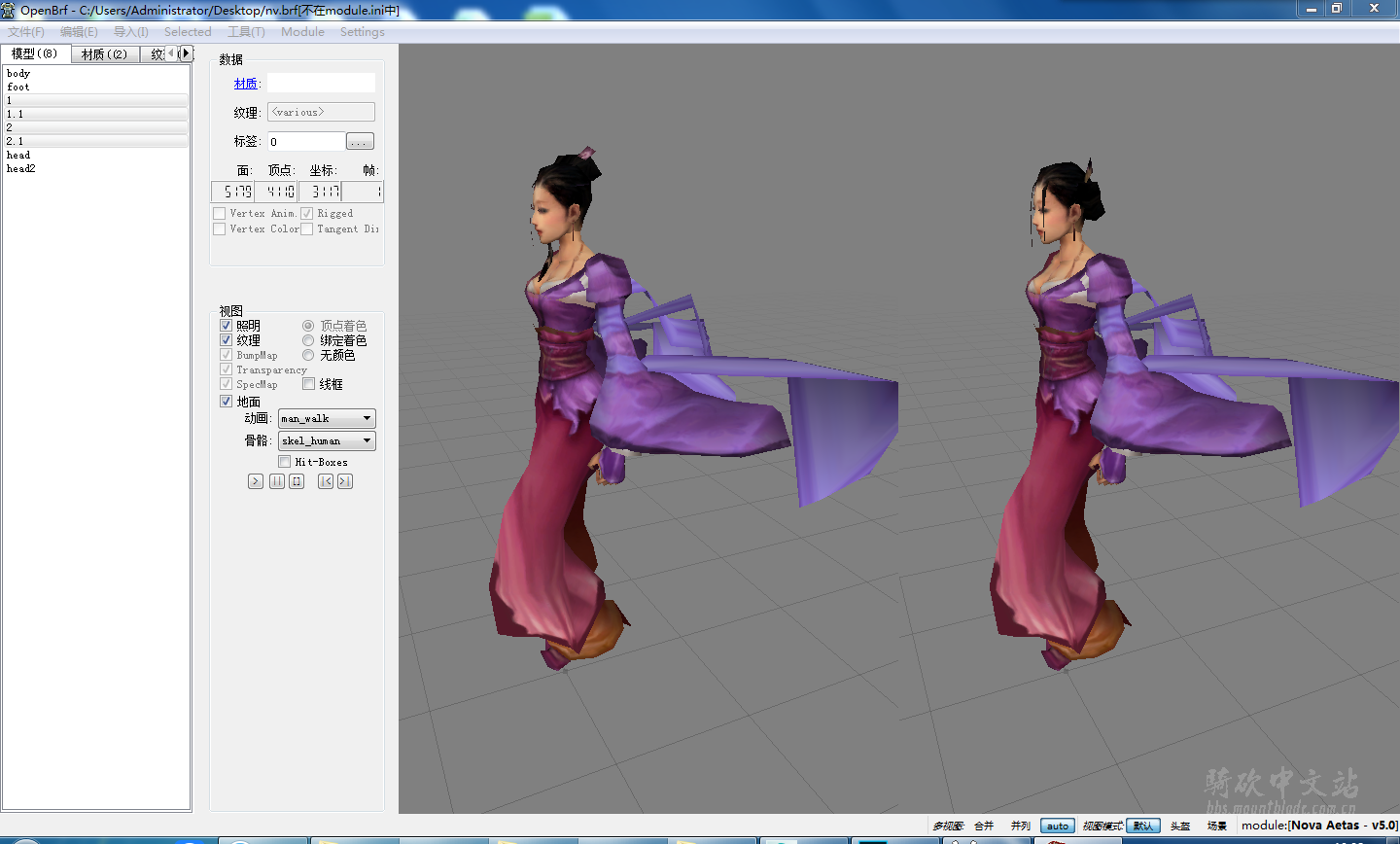Click the 材质 material link
This screenshot has height=844, width=1400.
pyautogui.click(x=246, y=84)
